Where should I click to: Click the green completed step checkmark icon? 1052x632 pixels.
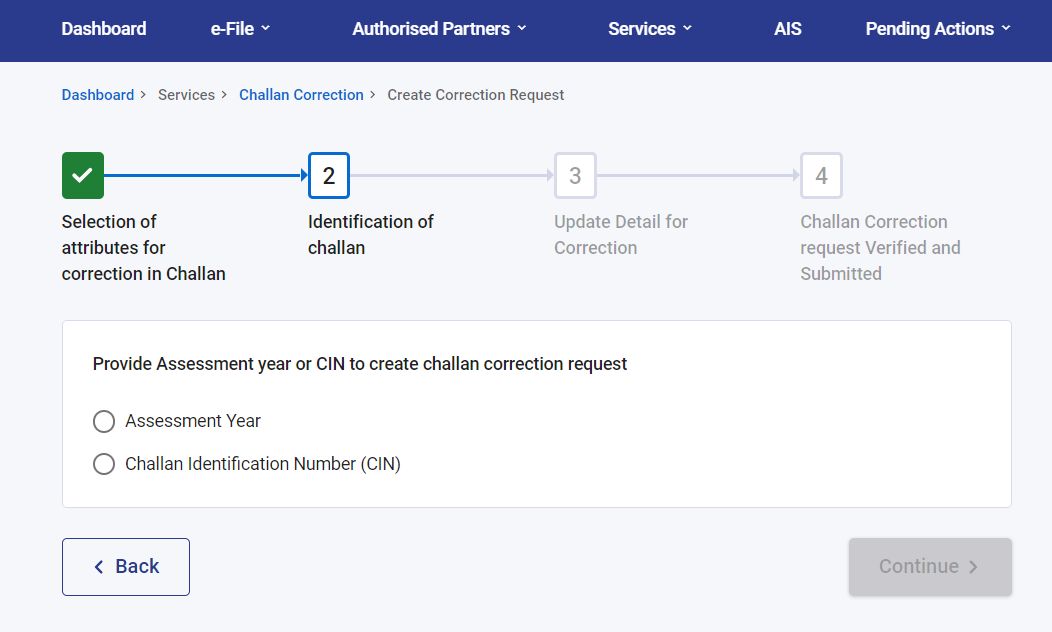click(x=83, y=176)
